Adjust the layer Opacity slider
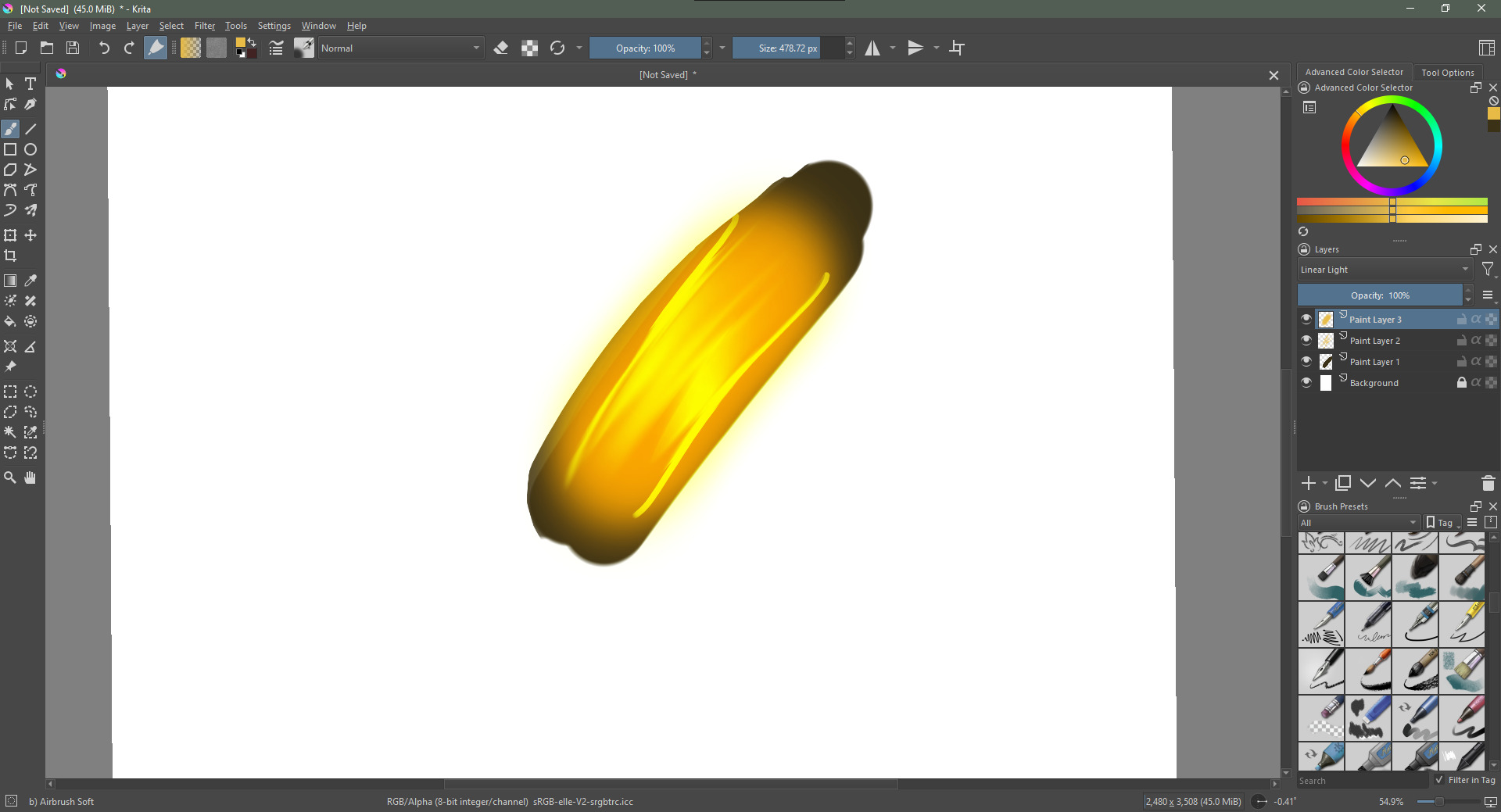This screenshot has height=812, width=1501. tap(1380, 295)
